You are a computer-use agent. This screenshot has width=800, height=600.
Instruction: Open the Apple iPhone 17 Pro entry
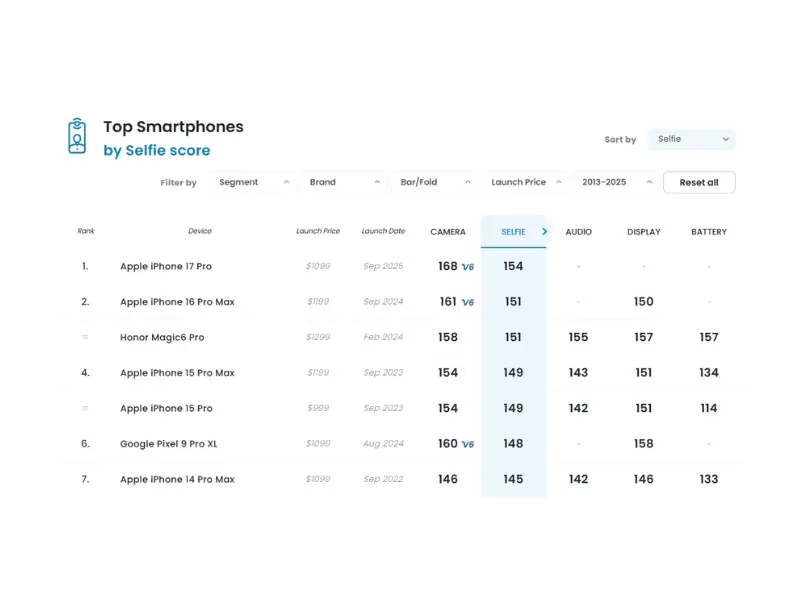click(166, 267)
